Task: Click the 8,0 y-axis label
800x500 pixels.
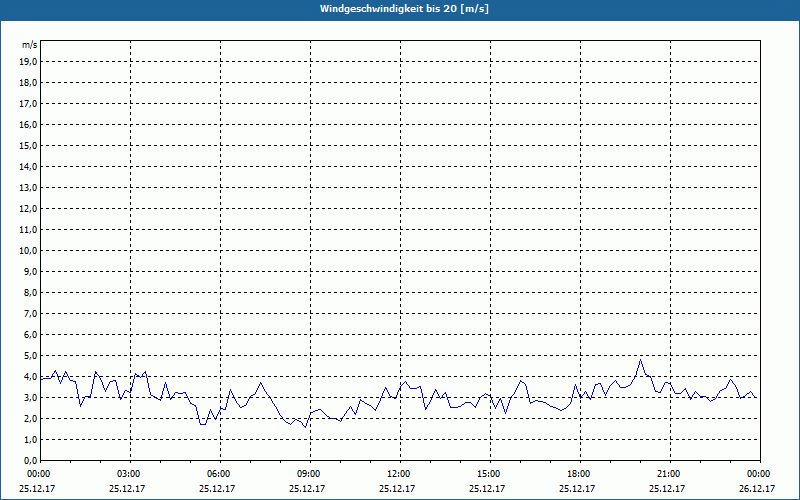Action: 30,292
